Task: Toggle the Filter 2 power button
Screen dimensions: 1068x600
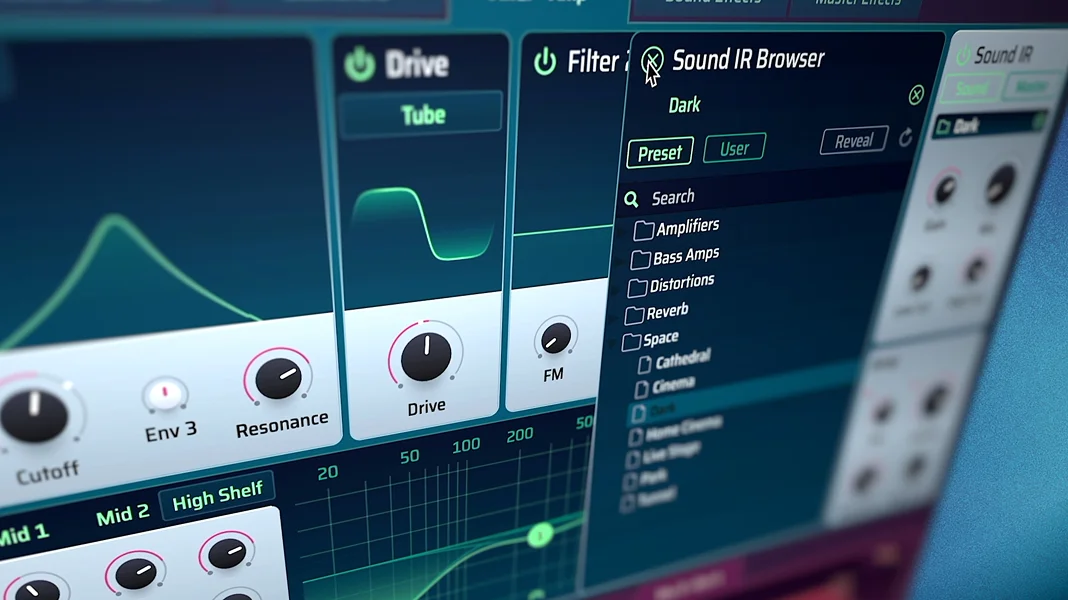Action: [x=545, y=62]
